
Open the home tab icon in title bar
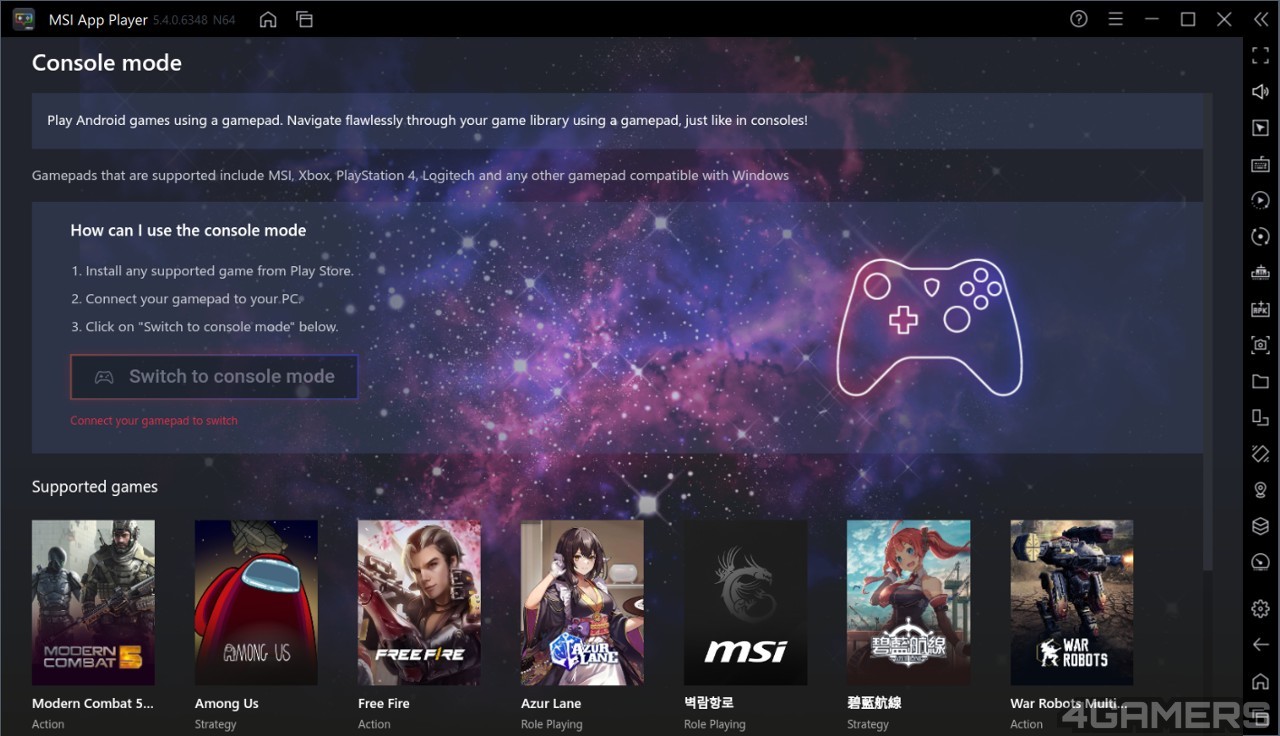pyautogui.click(x=268, y=19)
